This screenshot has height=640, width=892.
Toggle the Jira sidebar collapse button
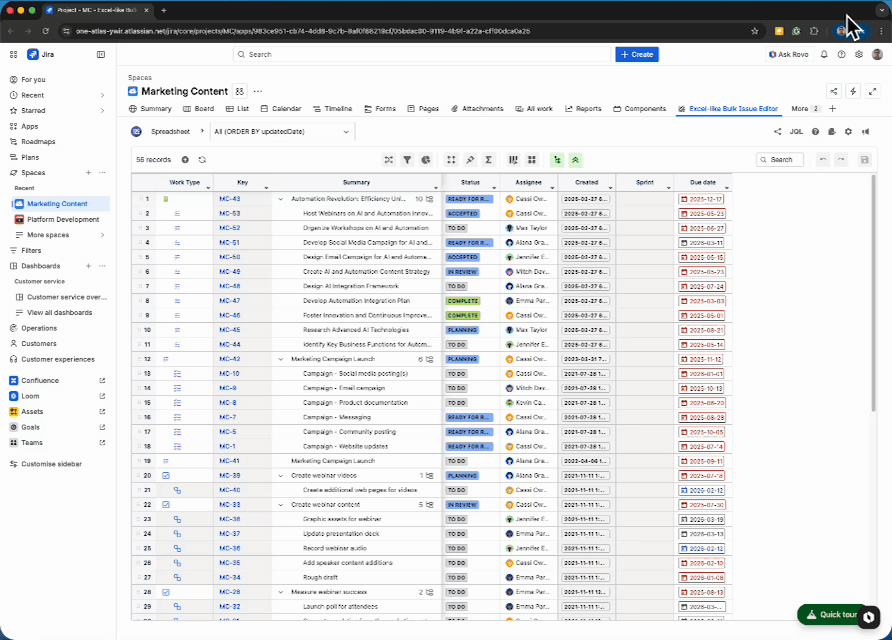tap(100, 54)
